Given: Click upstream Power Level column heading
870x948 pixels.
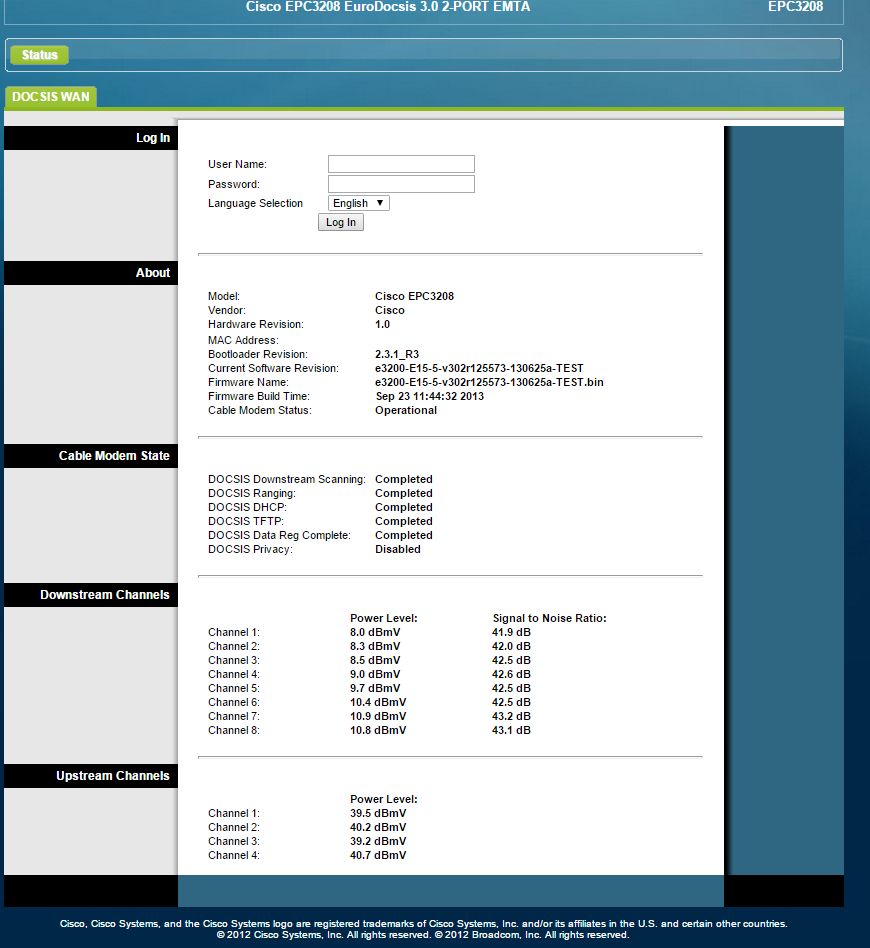Looking at the screenshot, I should 383,799.
